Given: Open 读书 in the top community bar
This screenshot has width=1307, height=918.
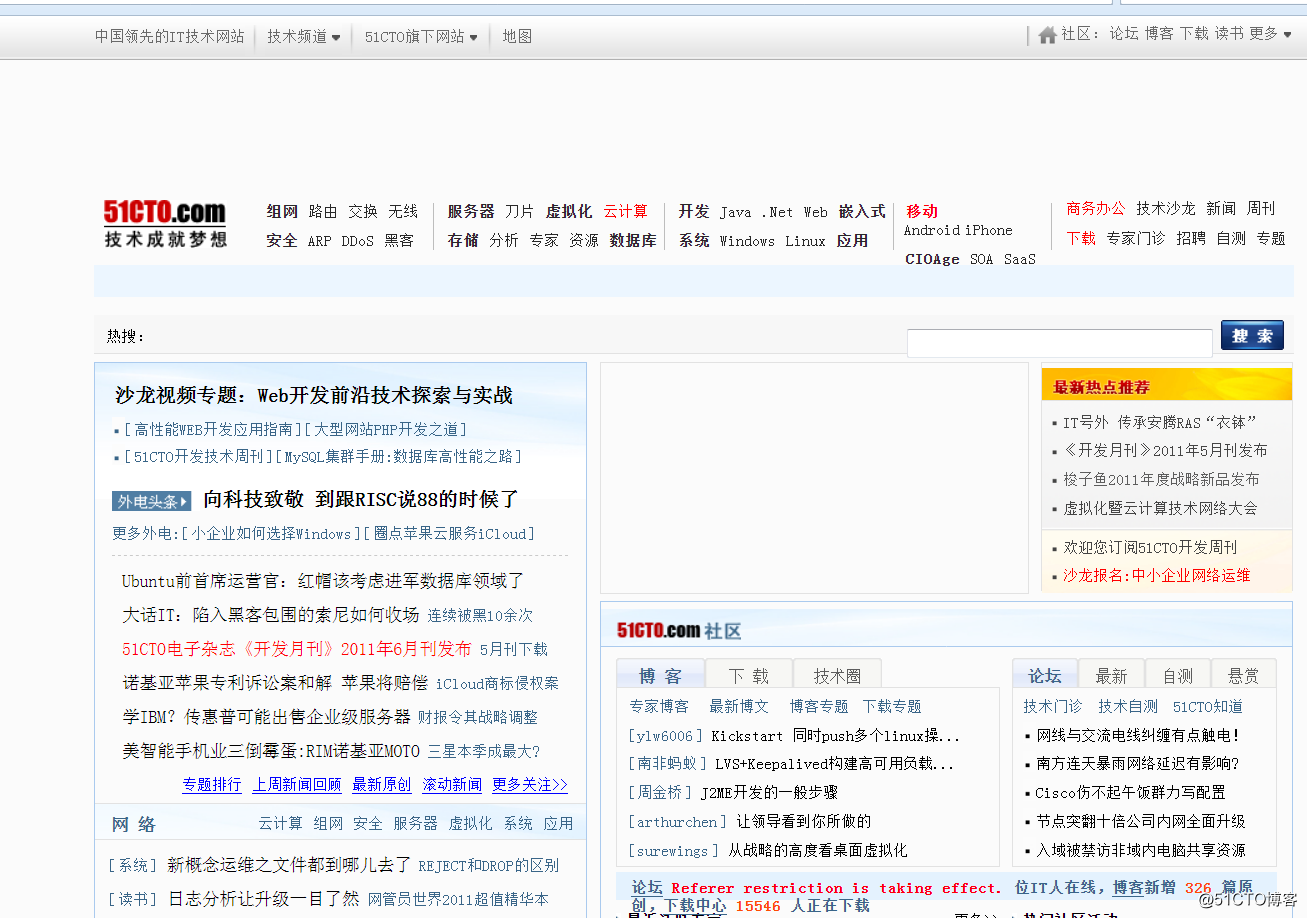Looking at the screenshot, I should [1229, 34].
